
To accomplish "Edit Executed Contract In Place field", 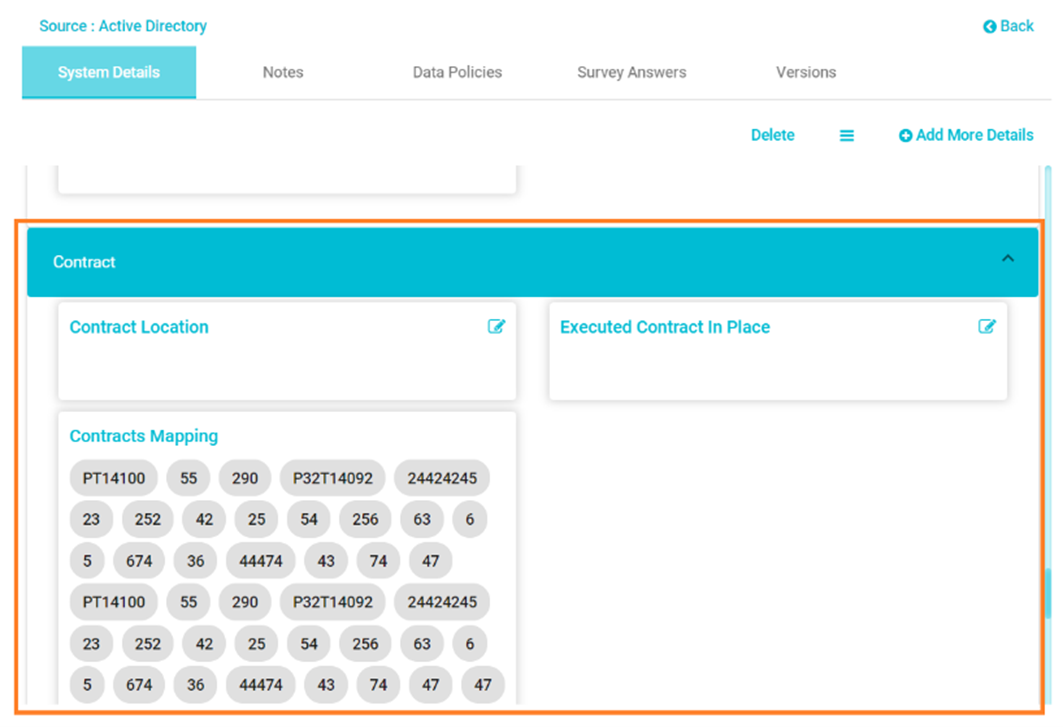I will coord(987,327).
